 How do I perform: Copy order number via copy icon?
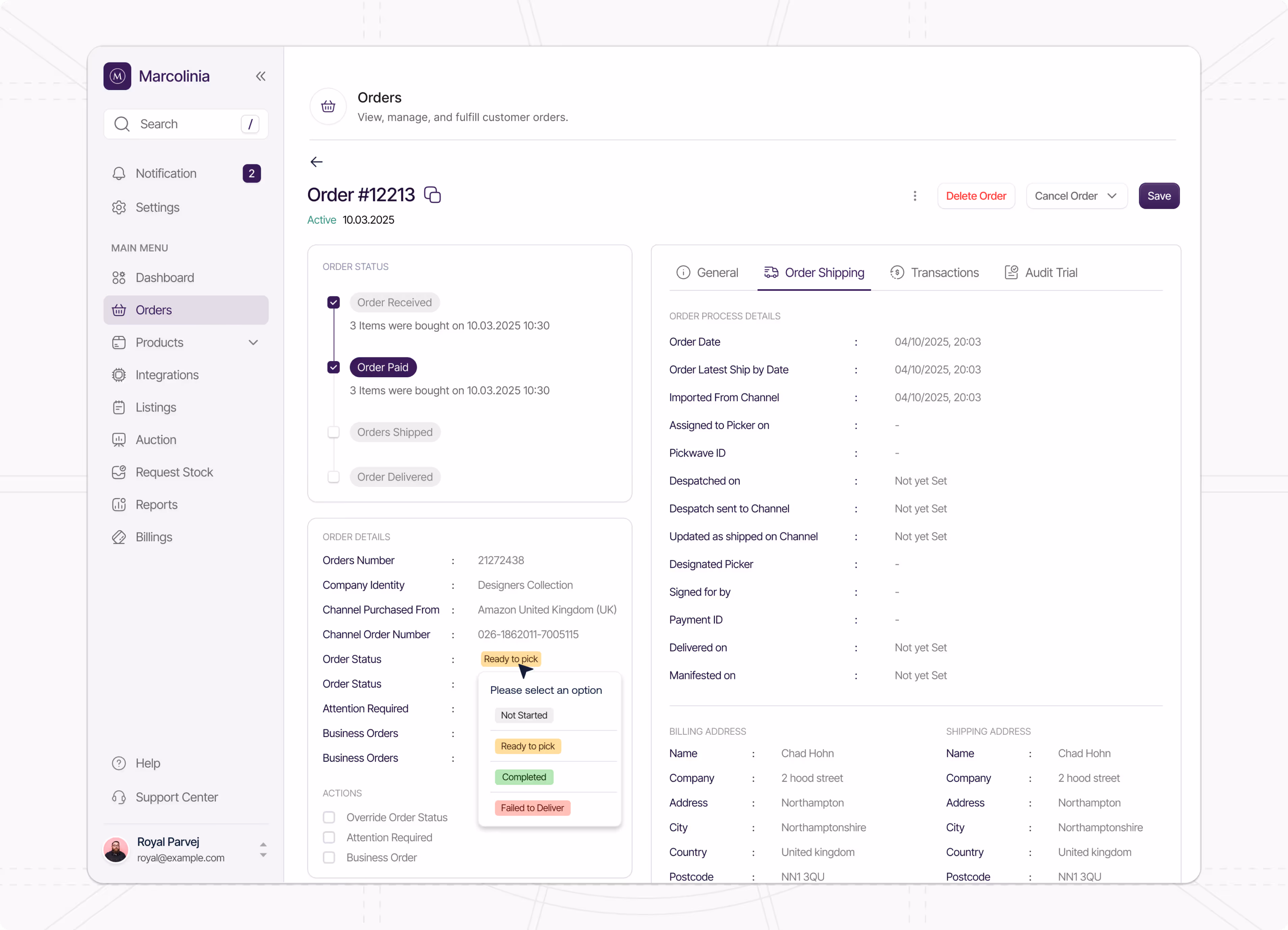(x=433, y=195)
